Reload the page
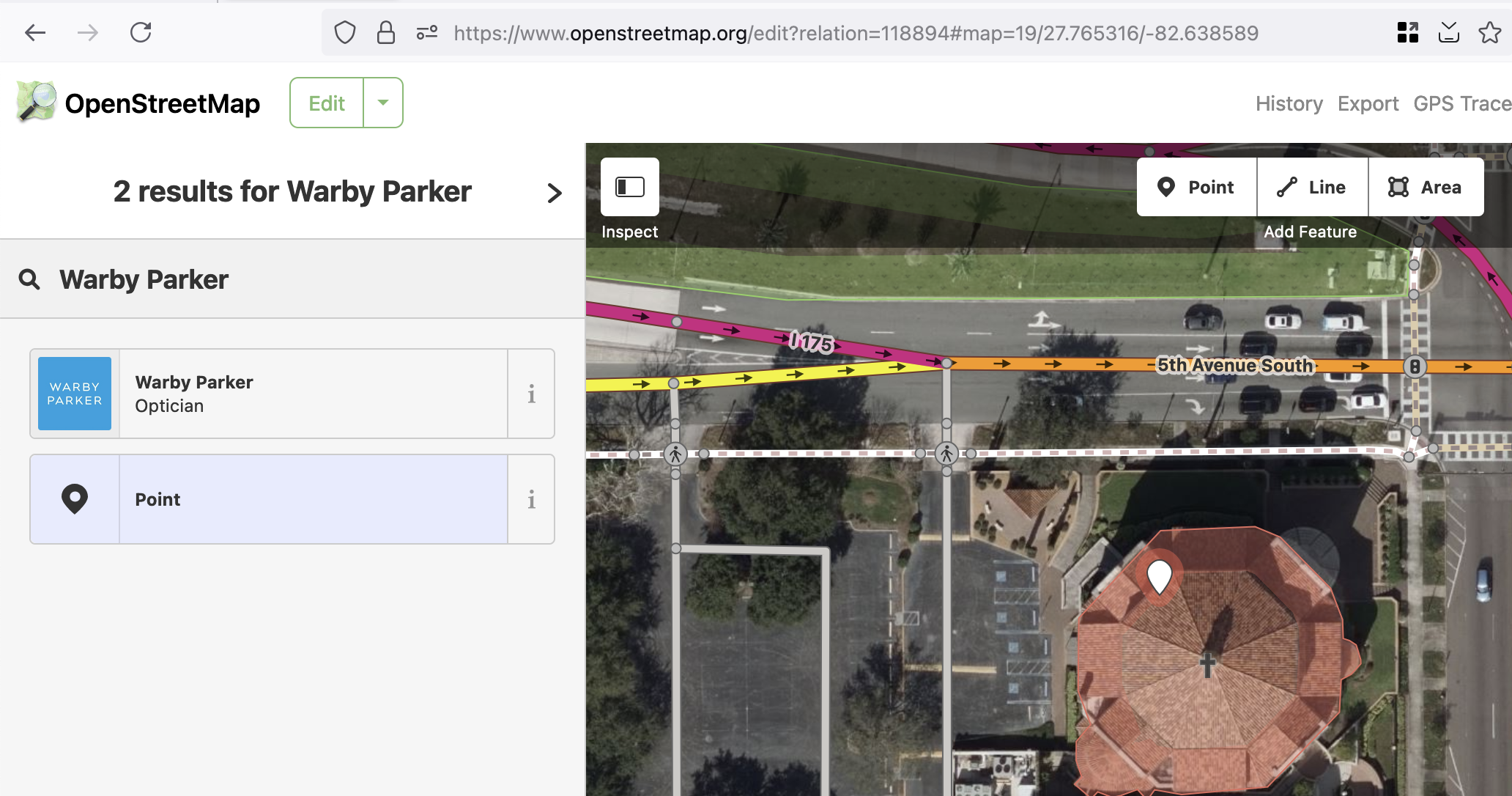Viewport: 1512px width, 796px height. tap(141, 32)
